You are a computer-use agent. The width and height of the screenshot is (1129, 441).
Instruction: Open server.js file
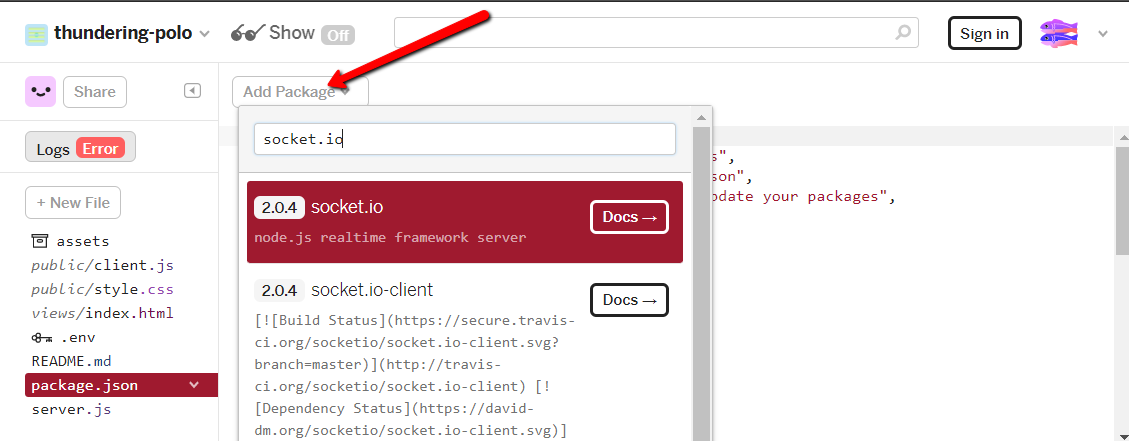71,409
